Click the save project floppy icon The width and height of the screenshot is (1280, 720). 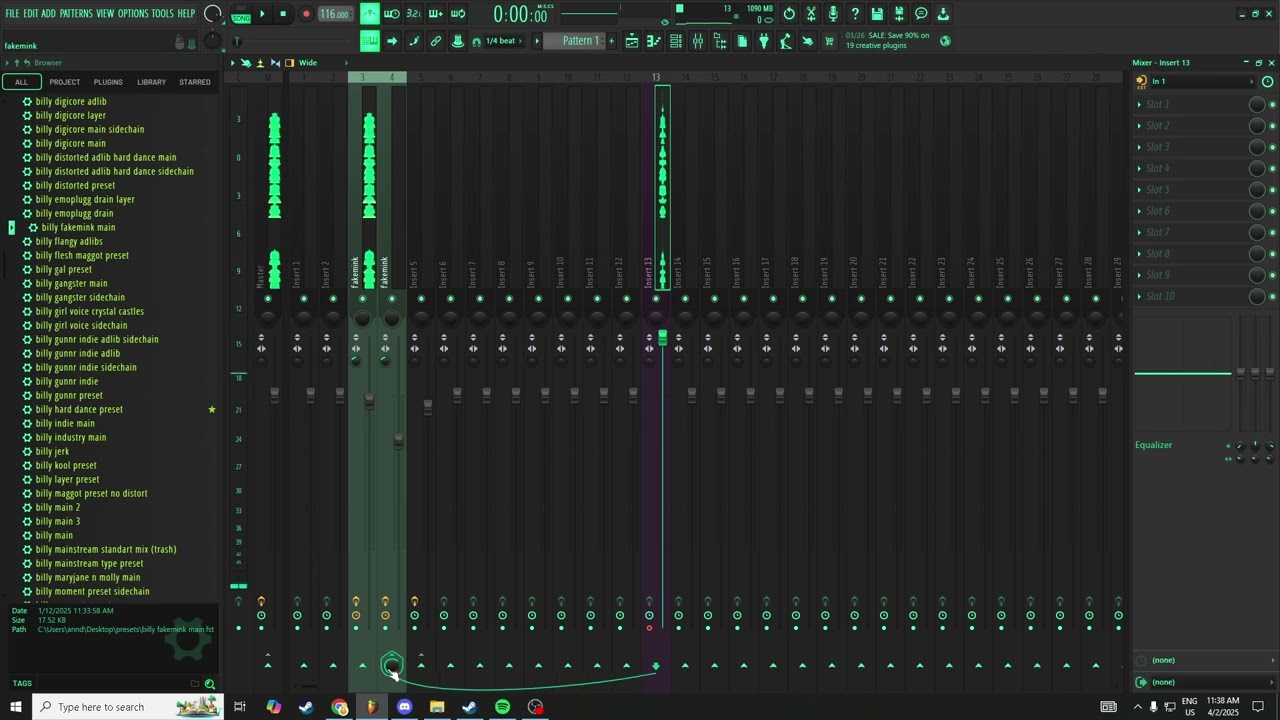coord(877,14)
